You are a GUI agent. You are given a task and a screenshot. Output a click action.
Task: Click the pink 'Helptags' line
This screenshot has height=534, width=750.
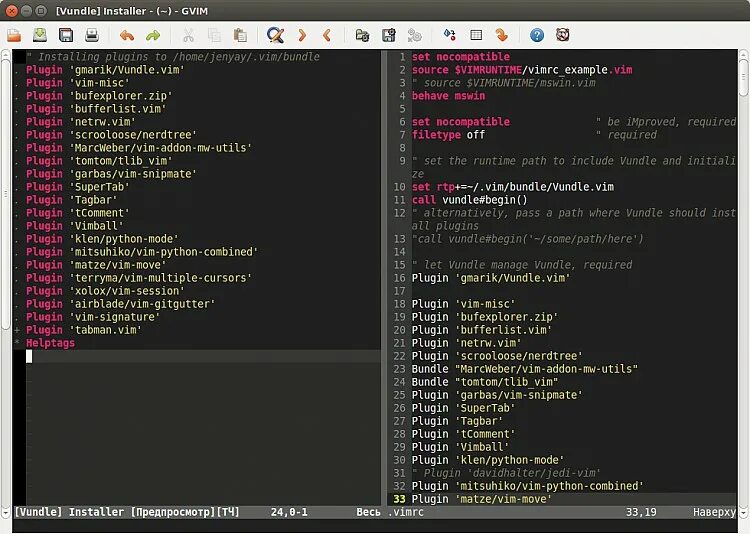click(50, 343)
